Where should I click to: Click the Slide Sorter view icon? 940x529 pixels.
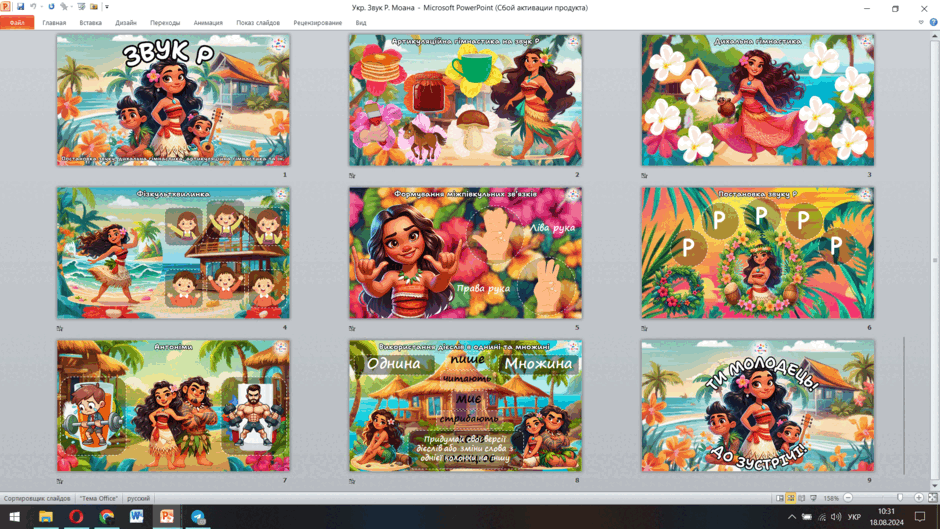point(791,498)
